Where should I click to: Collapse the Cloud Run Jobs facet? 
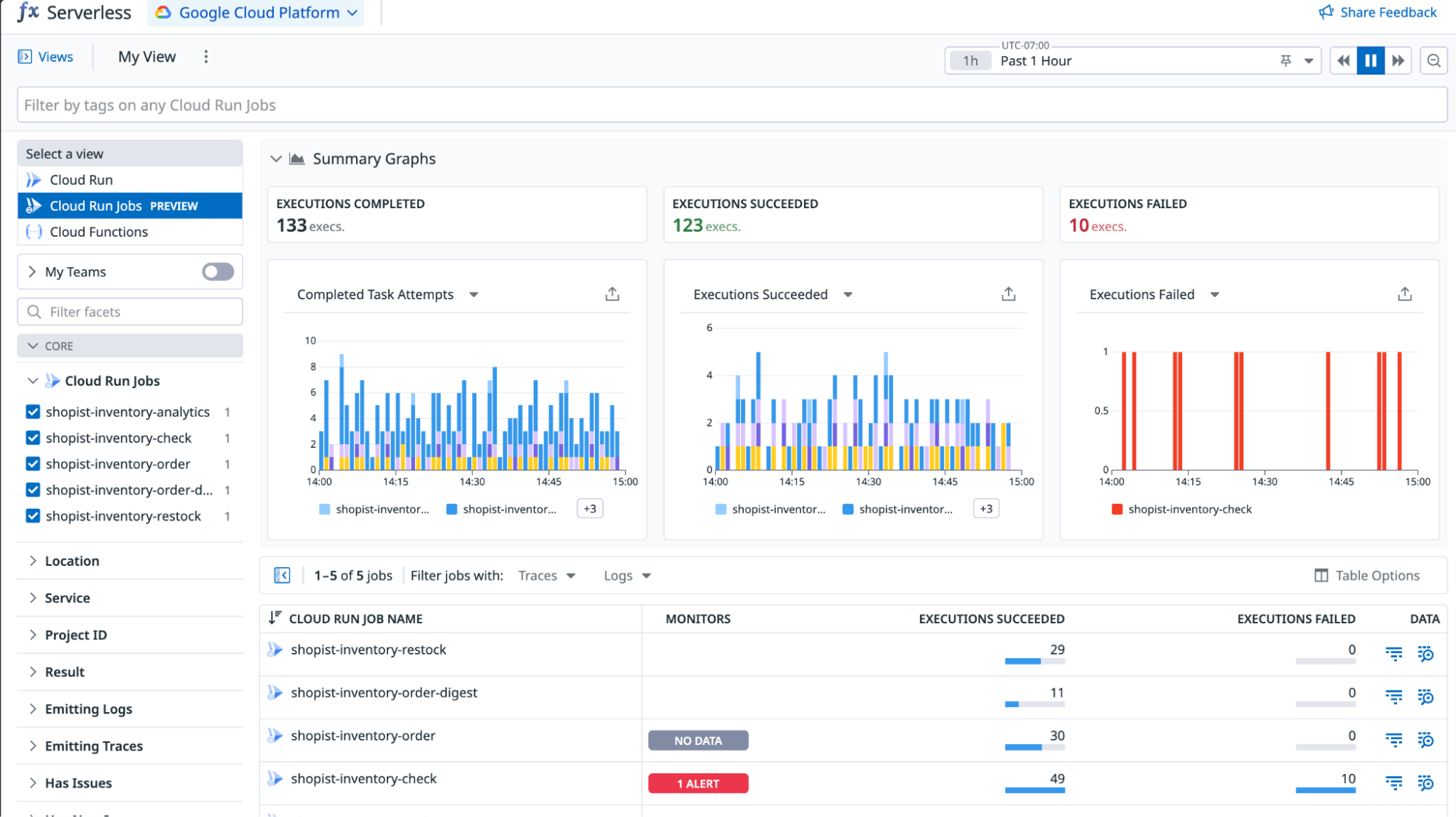(33, 381)
